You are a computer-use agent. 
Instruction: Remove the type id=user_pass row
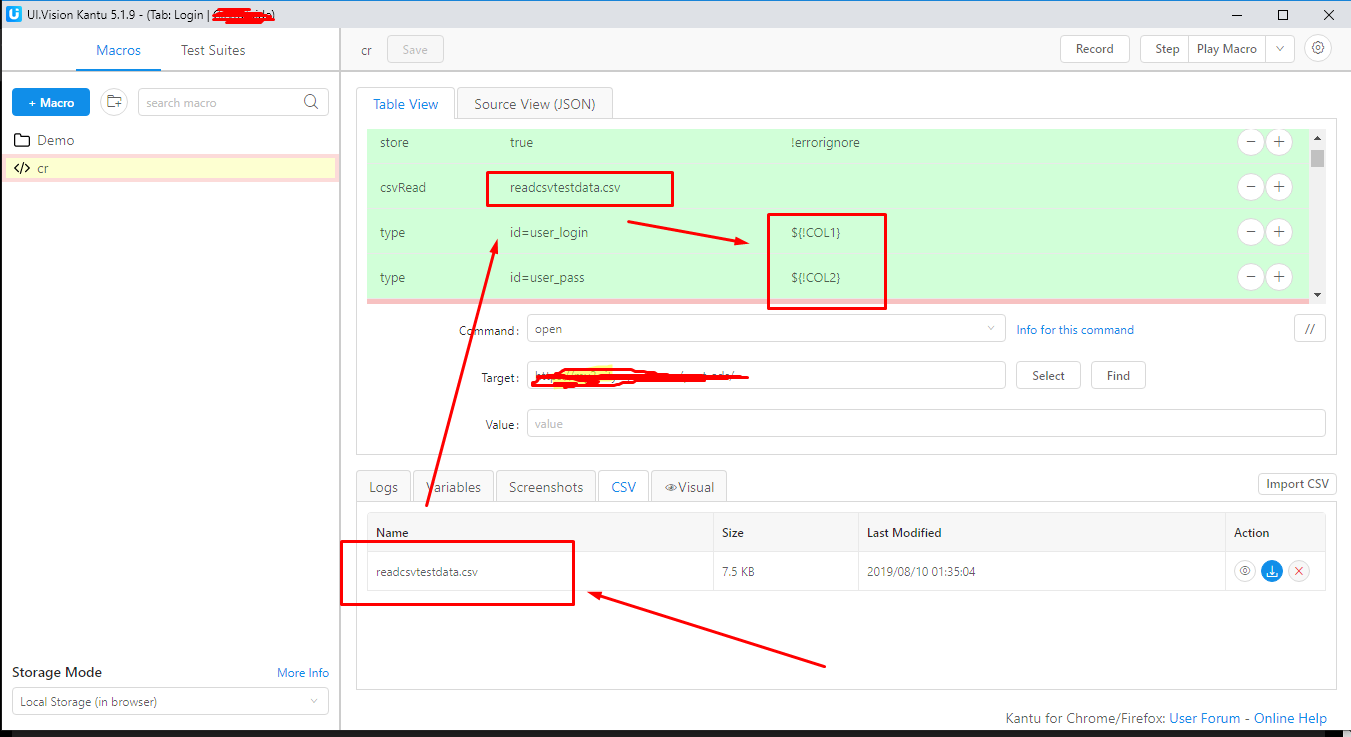click(x=1250, y=277)
